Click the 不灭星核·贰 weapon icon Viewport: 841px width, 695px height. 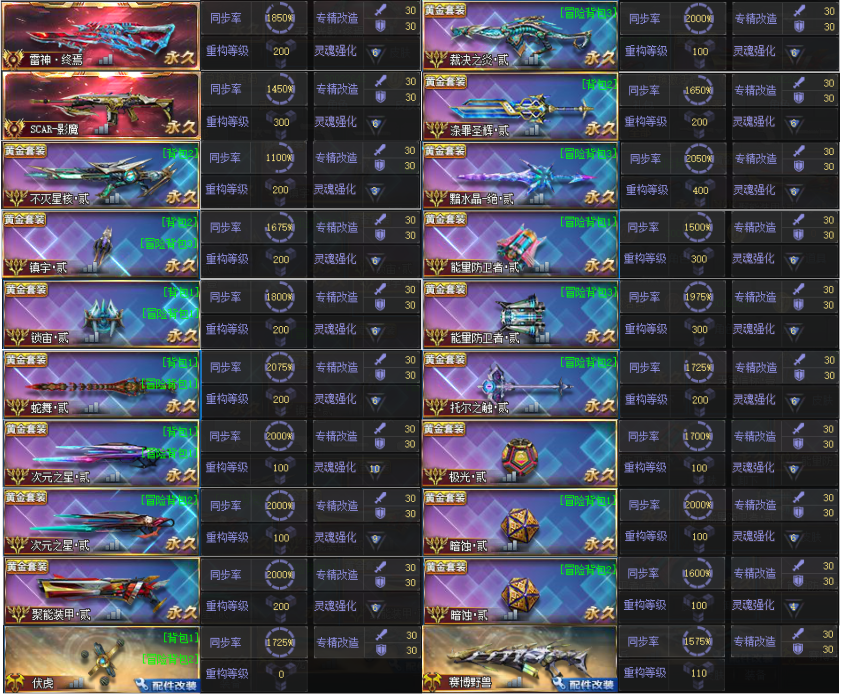tap(101, 175)
